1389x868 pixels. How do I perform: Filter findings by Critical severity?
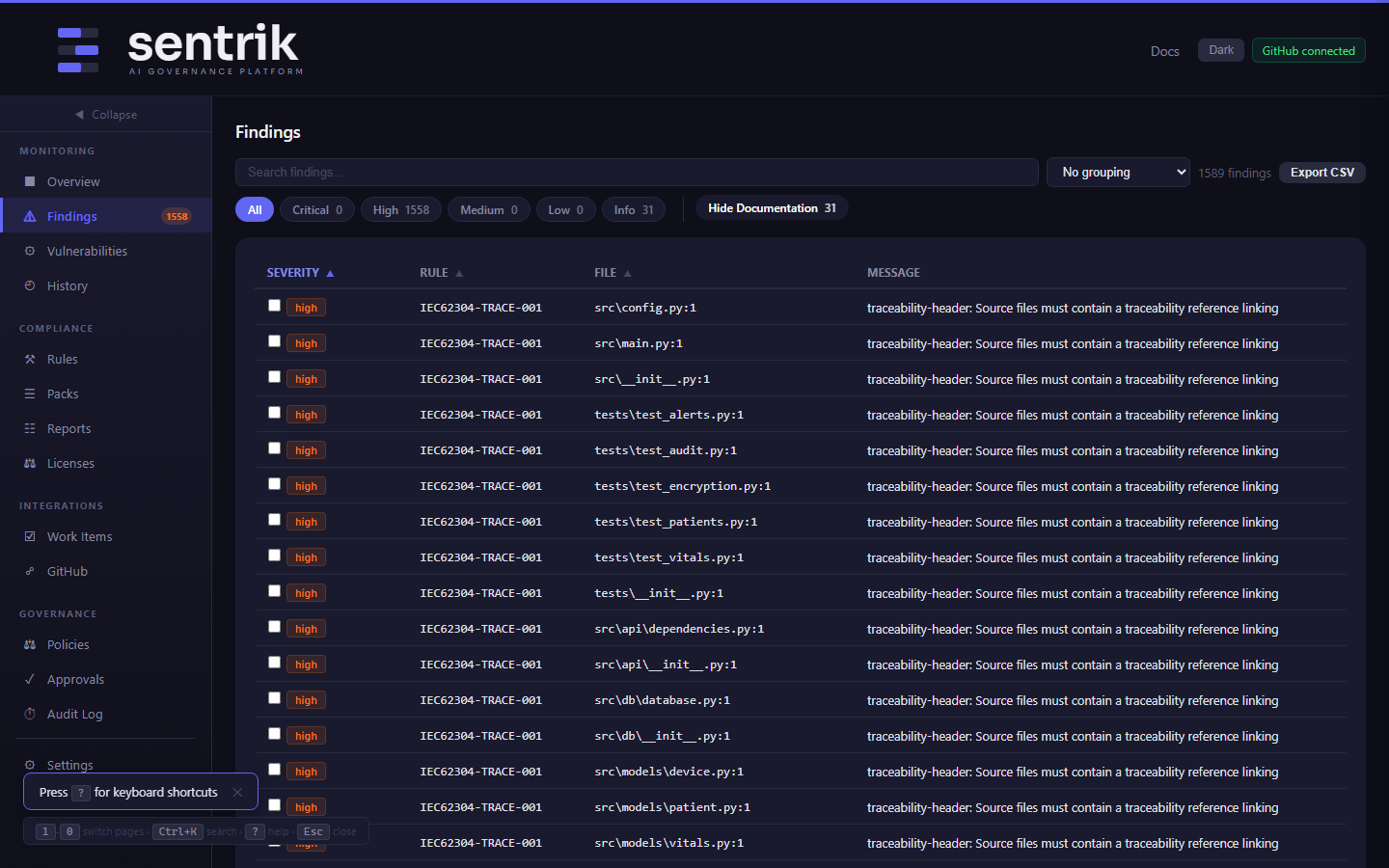click(x=317, y=209)
